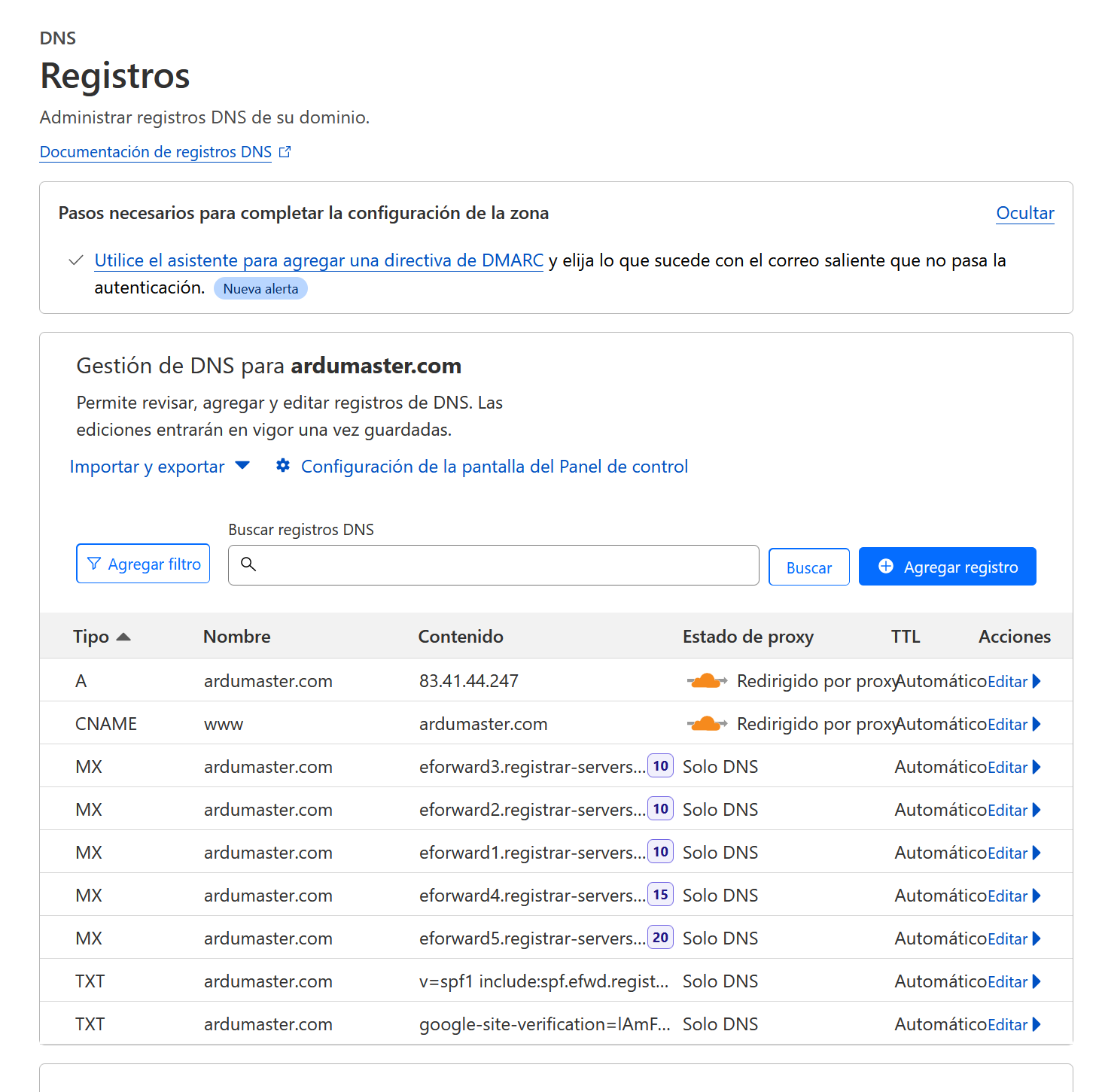Click the TTL column header

(906, 637)
